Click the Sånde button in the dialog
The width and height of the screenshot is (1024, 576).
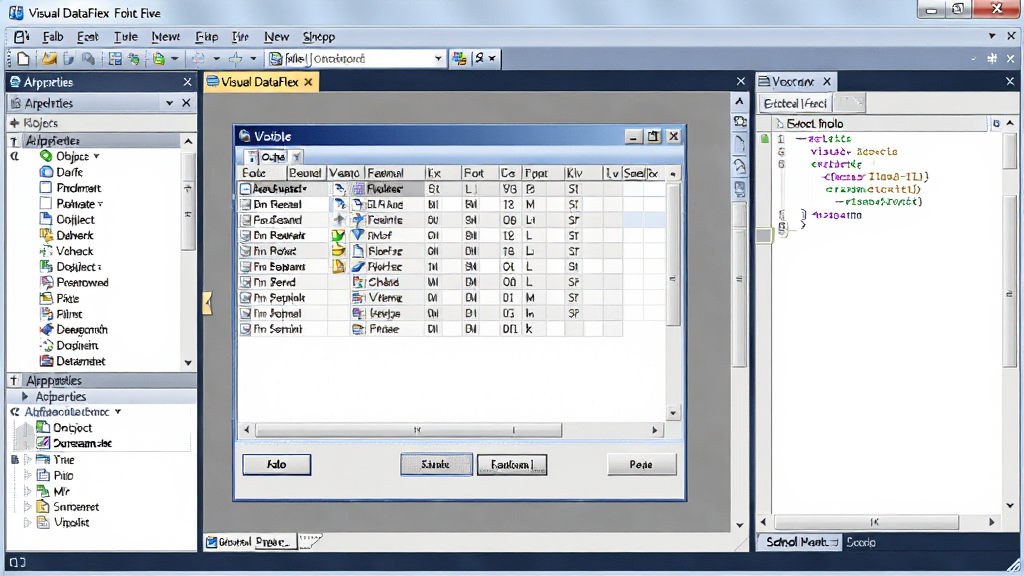click(436, 464)
